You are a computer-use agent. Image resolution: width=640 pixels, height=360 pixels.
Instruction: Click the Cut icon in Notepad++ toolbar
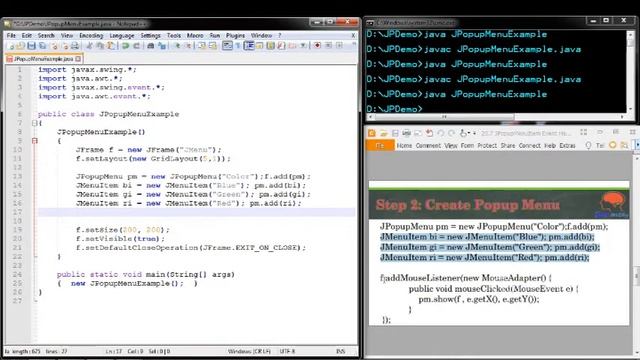(89, 46)
